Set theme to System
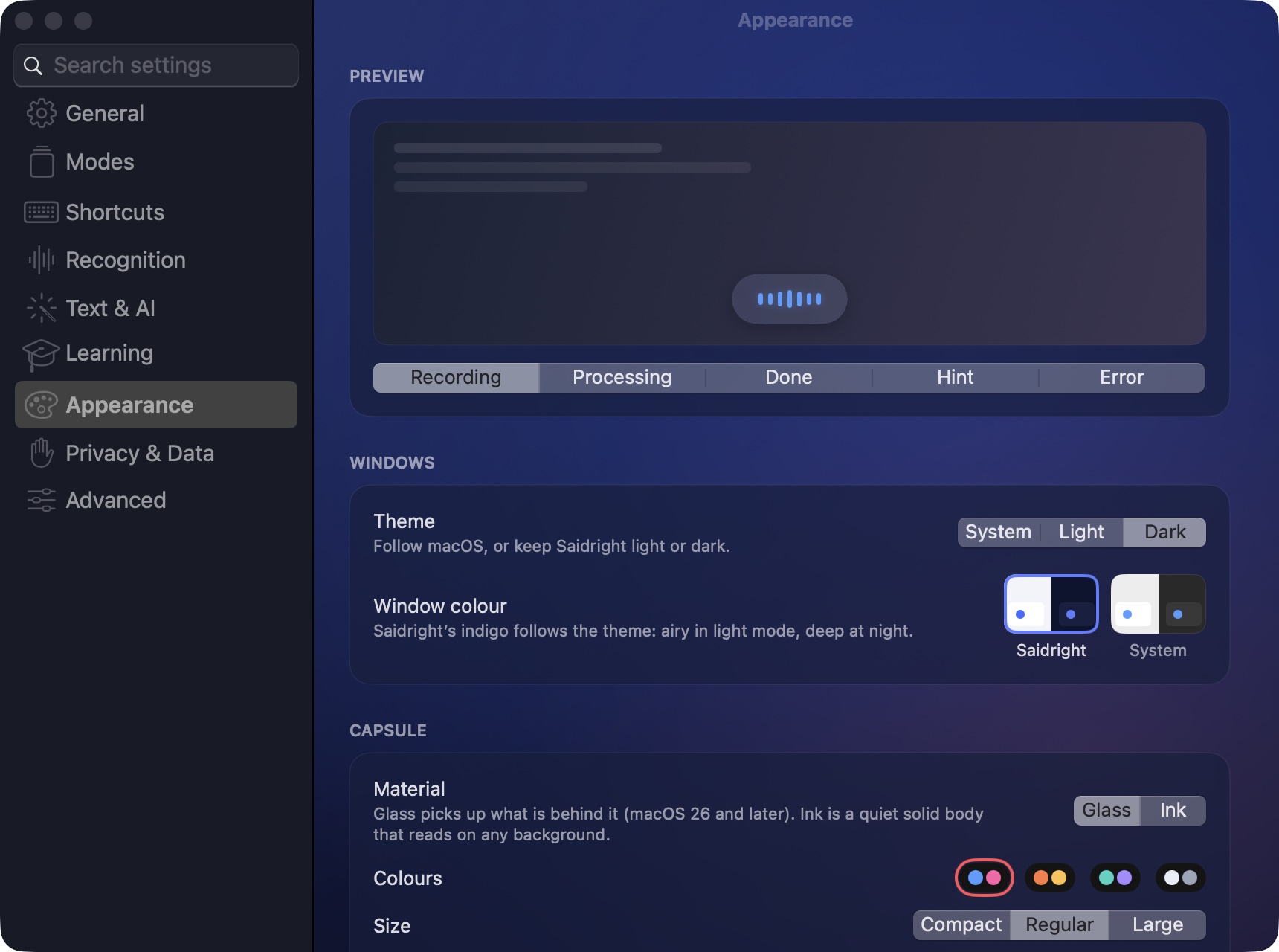 click(x=999, y=532)
